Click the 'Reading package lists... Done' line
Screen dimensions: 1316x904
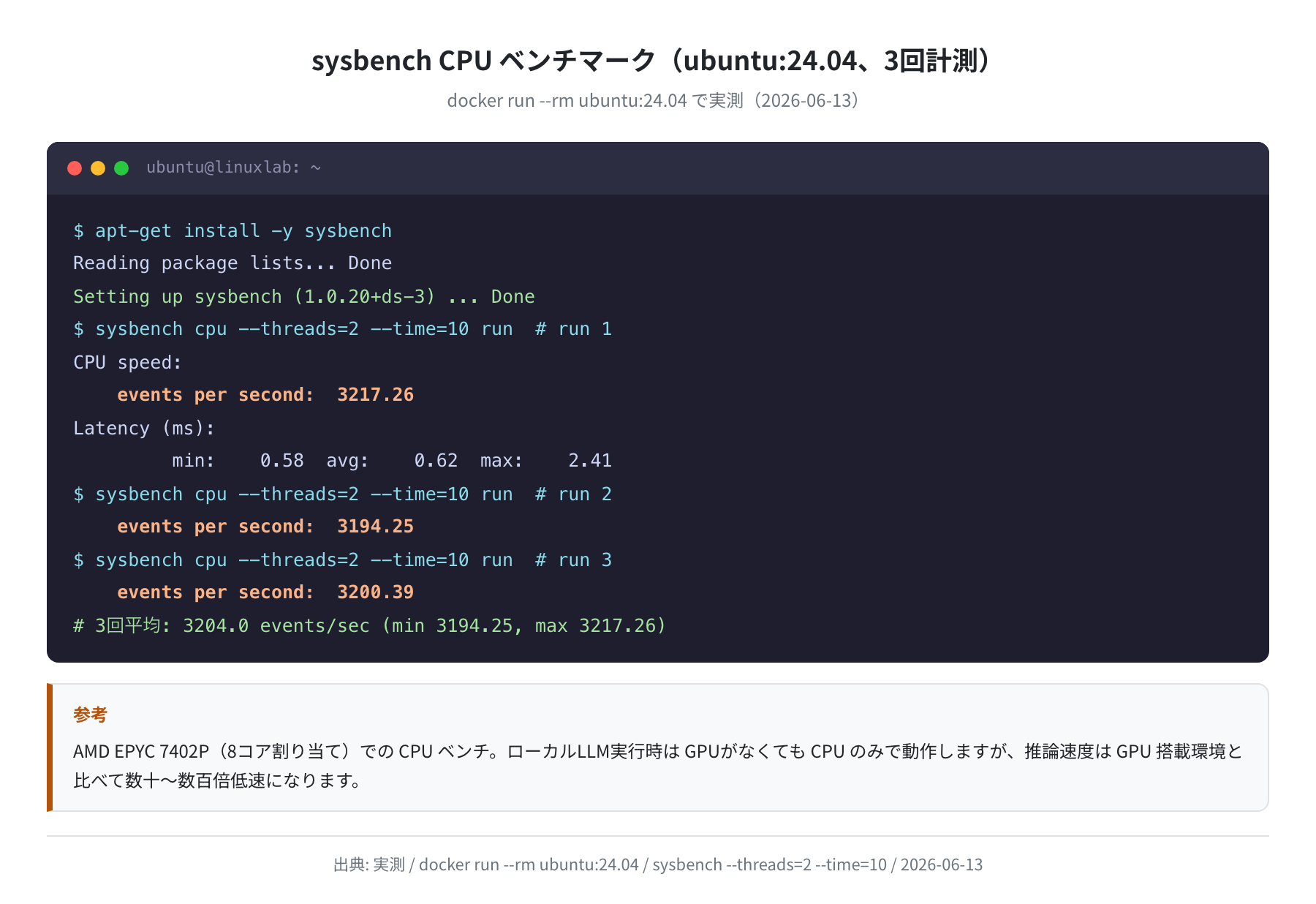pyautogui.click(x=232, y=263)
